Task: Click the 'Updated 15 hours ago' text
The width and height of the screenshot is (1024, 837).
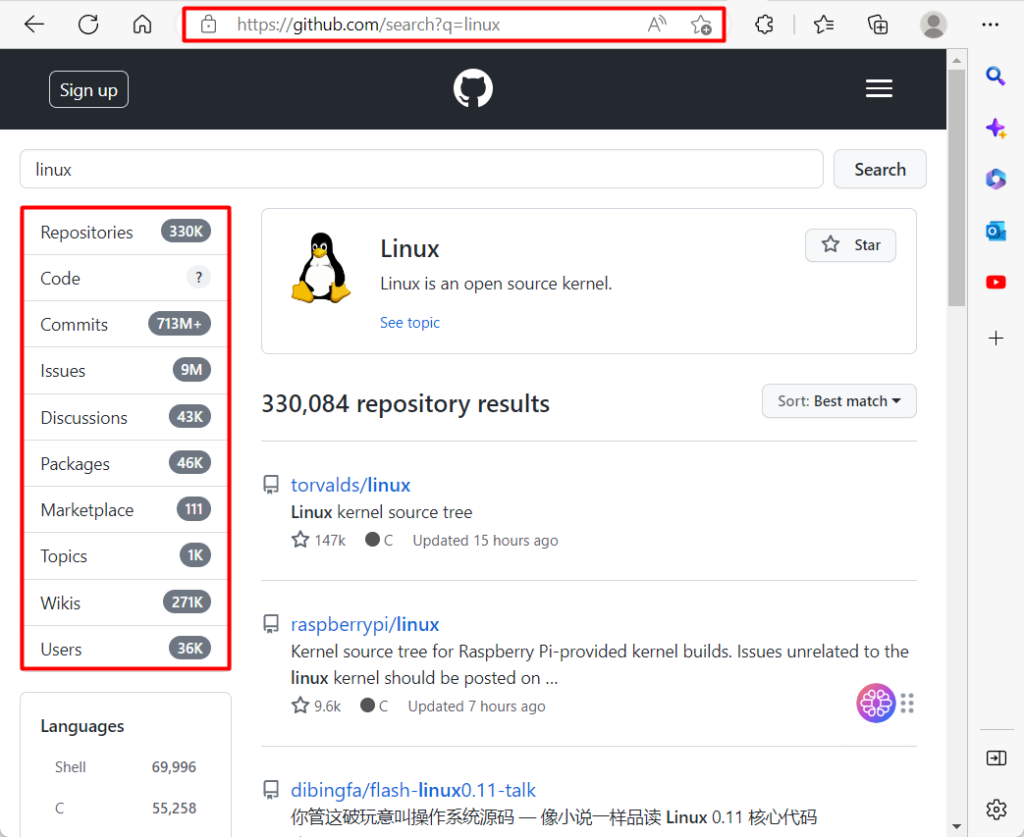Action: click(x=485, y=541)
